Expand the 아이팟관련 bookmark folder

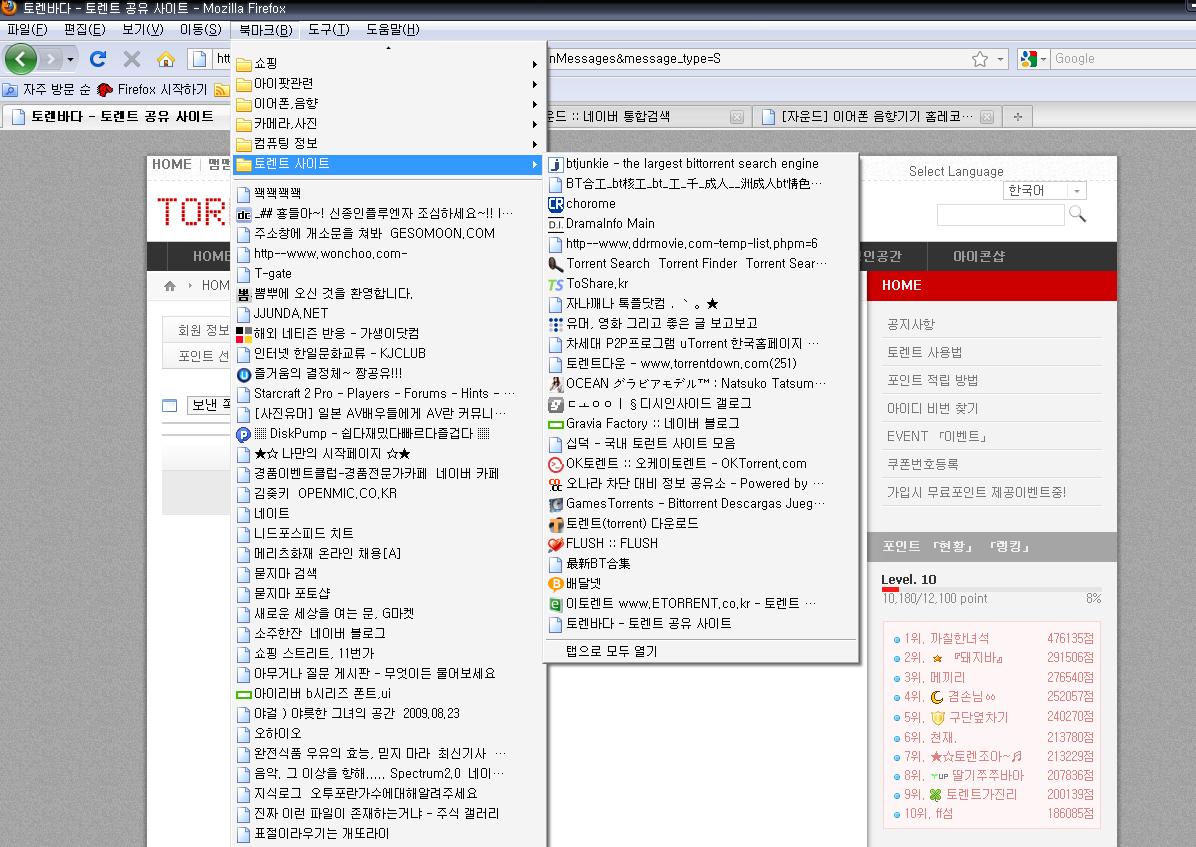coord(387,83)
